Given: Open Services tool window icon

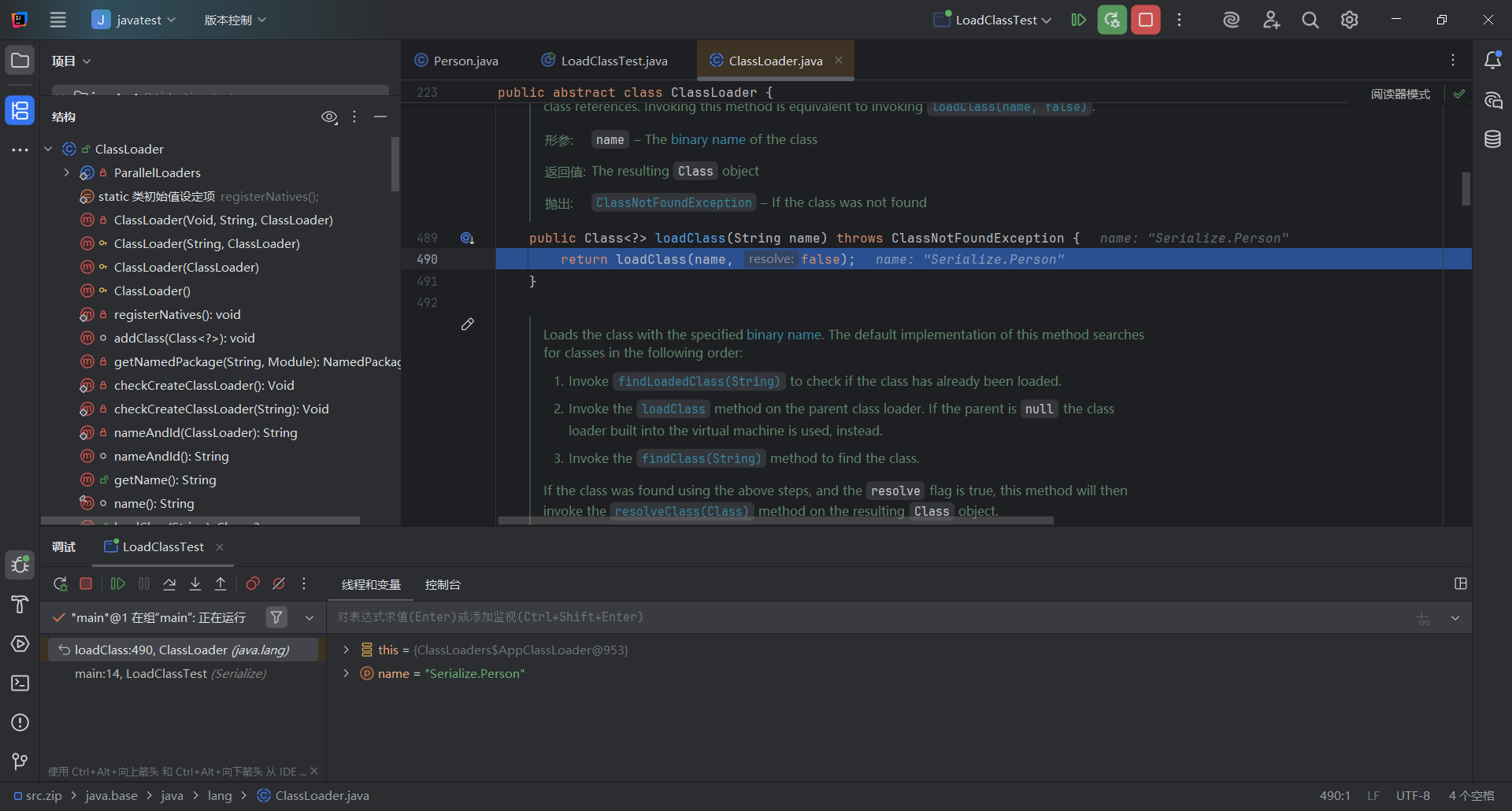Looking at the screenshot, I should (20, 643).
